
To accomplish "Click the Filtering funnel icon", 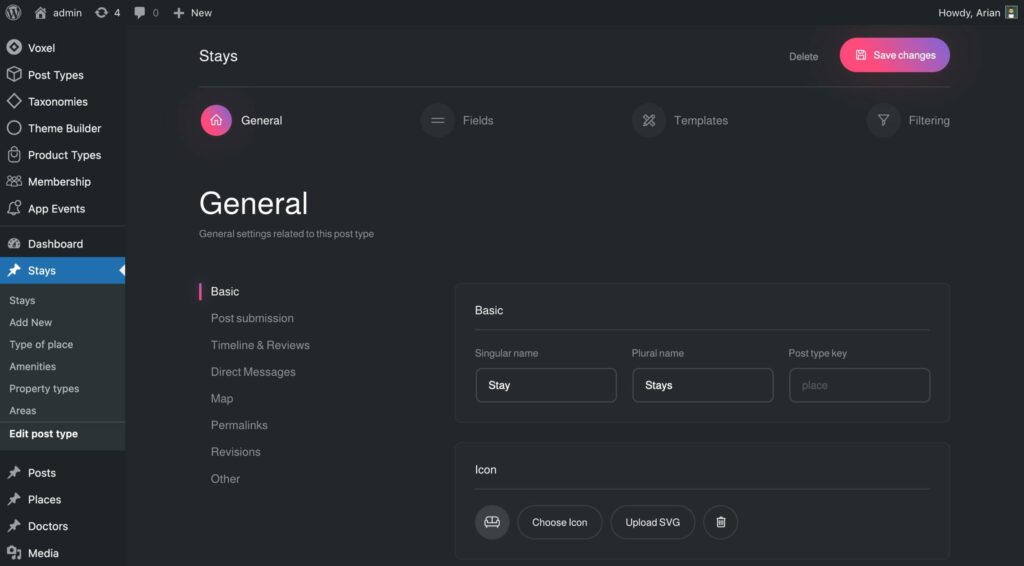I will point(883,121).
